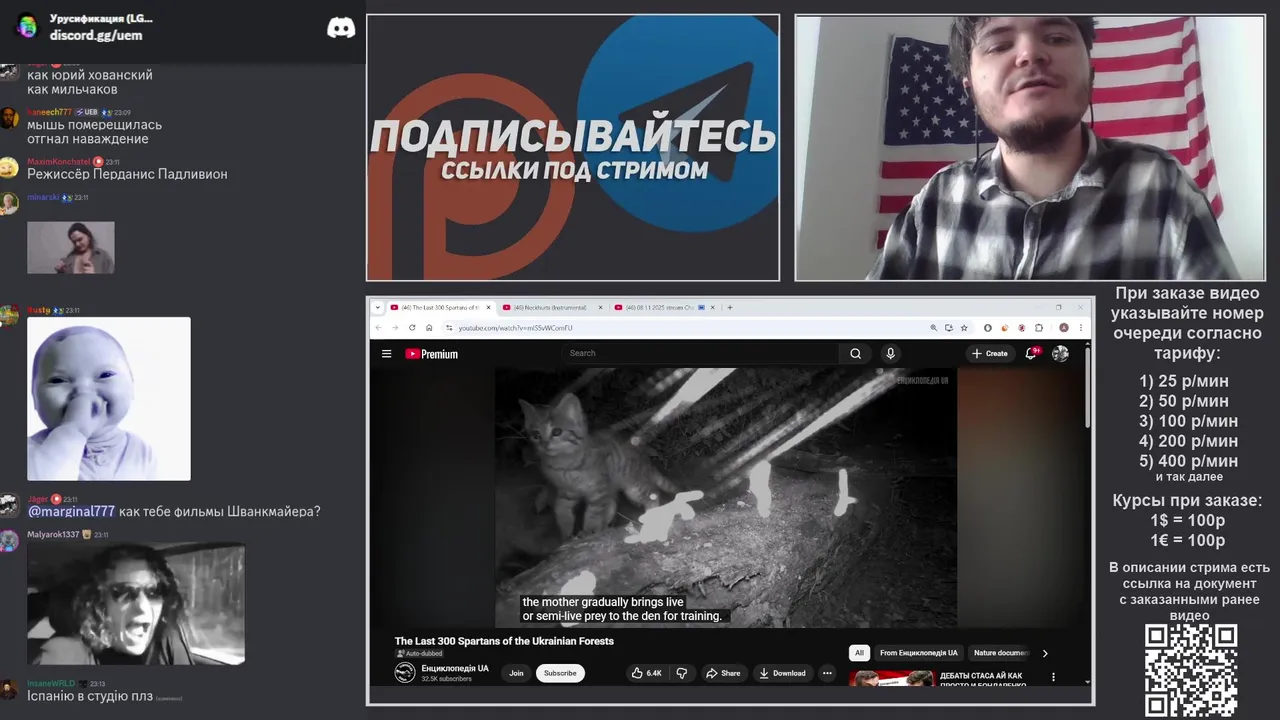Dislike the video
The width and height of the screenshot is (1280, 720).
682,673
